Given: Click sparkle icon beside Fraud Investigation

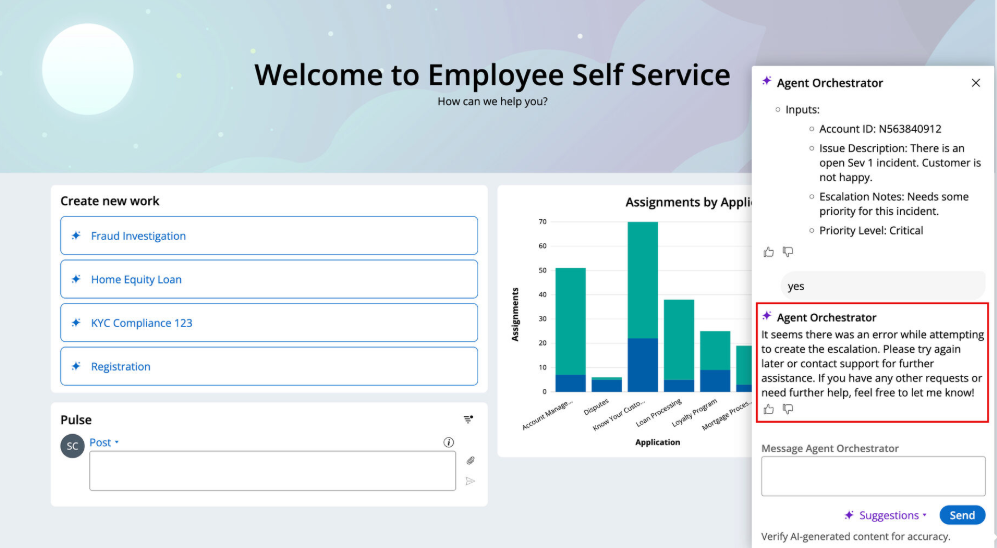Looking at the screenshot, I should [x=76, y=236].
